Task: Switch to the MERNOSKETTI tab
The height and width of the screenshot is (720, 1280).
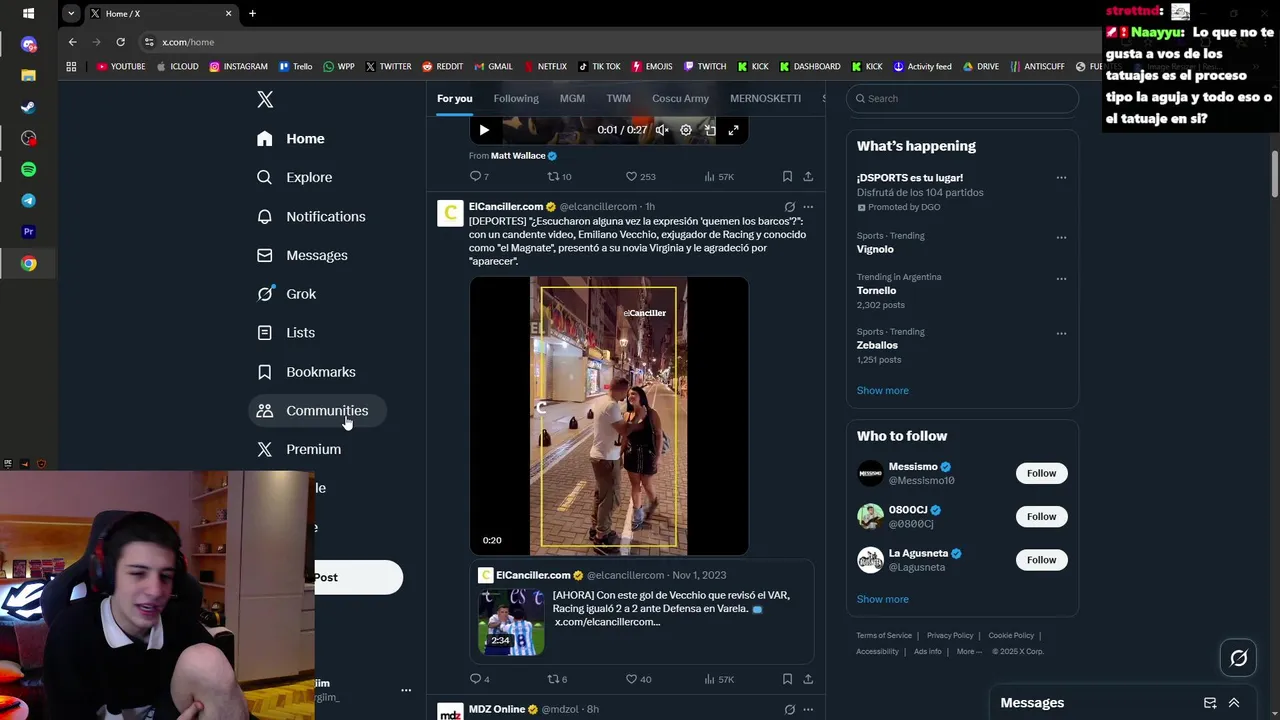Action: pos(765,98)
